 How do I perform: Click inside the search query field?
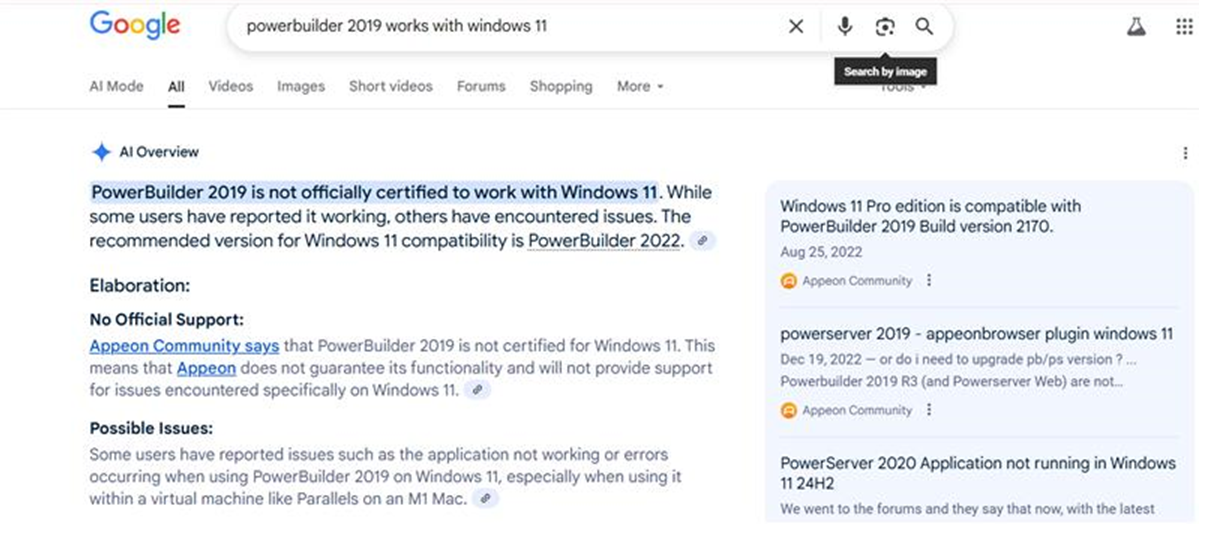500,27
